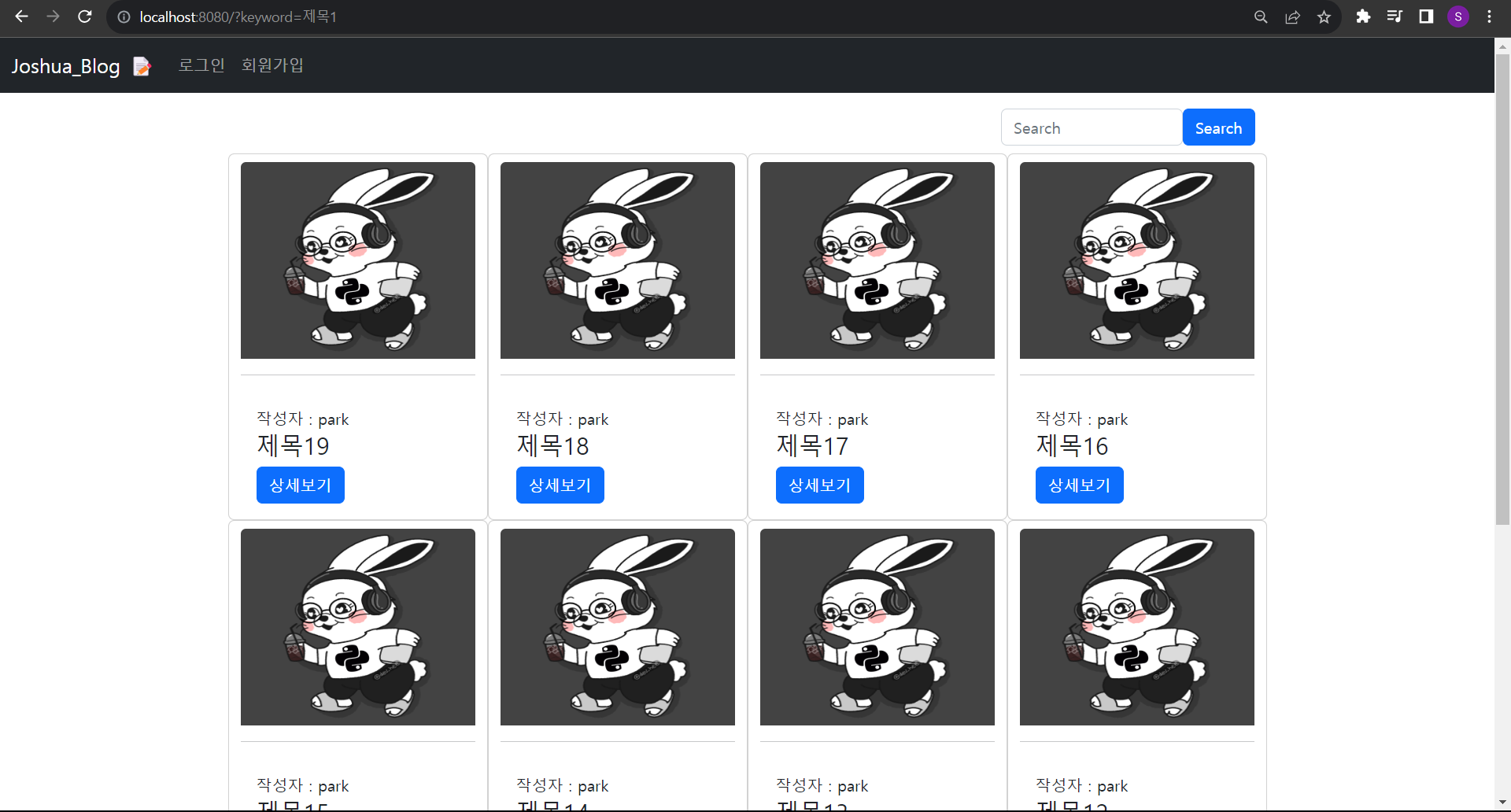Click the rabbit thumbnail of 제목16 card
Screen dimensions: 1511x812
1137,260
